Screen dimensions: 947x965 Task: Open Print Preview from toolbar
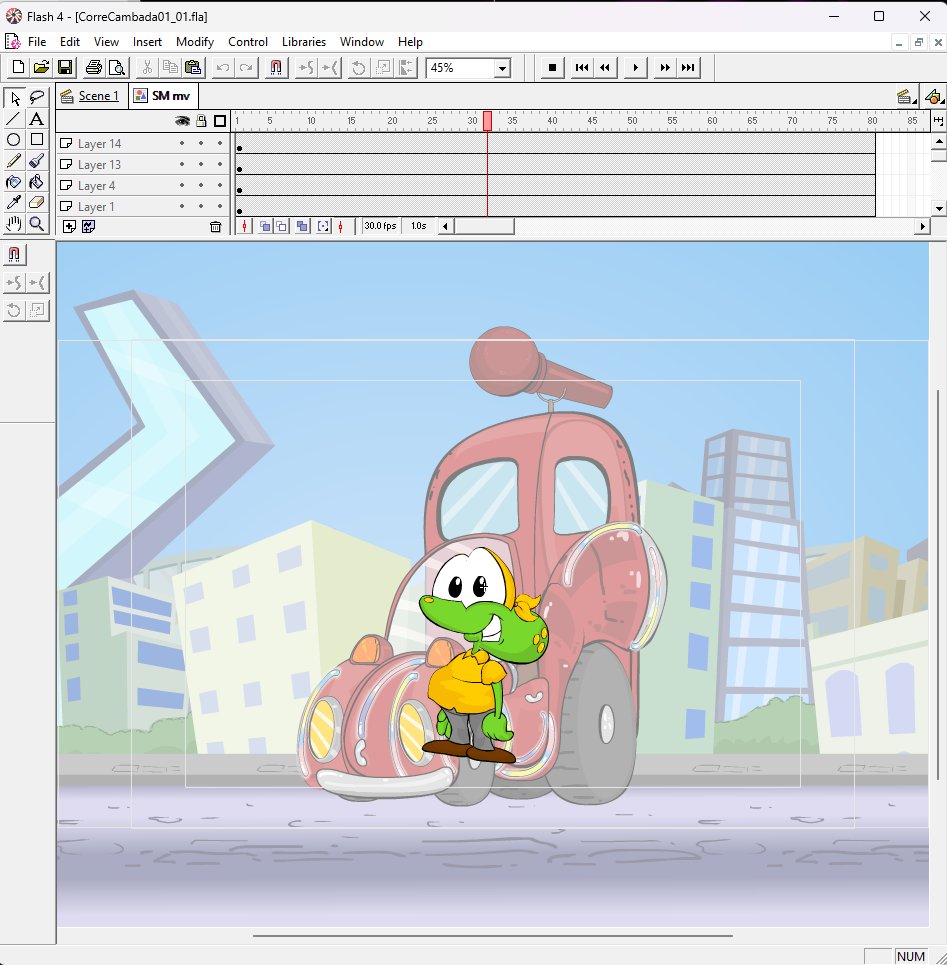pyautogui.click(x=116, y=68)
